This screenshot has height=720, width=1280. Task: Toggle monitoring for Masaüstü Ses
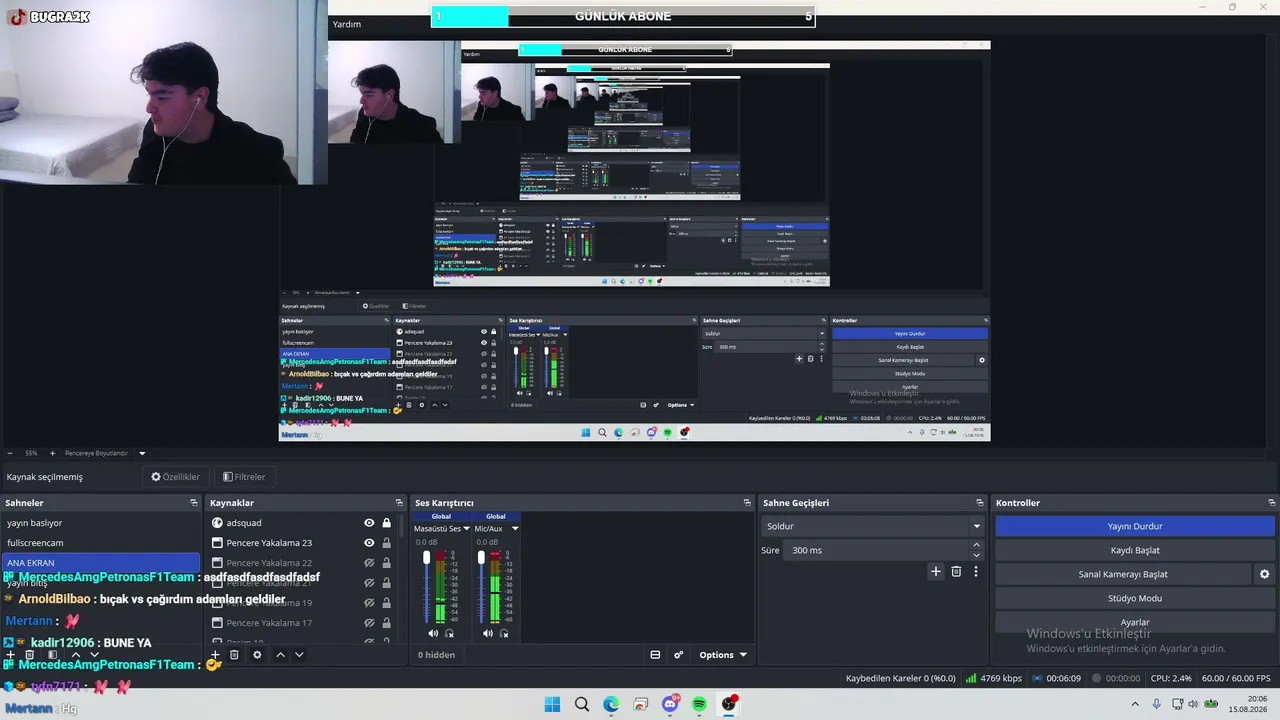449,633
